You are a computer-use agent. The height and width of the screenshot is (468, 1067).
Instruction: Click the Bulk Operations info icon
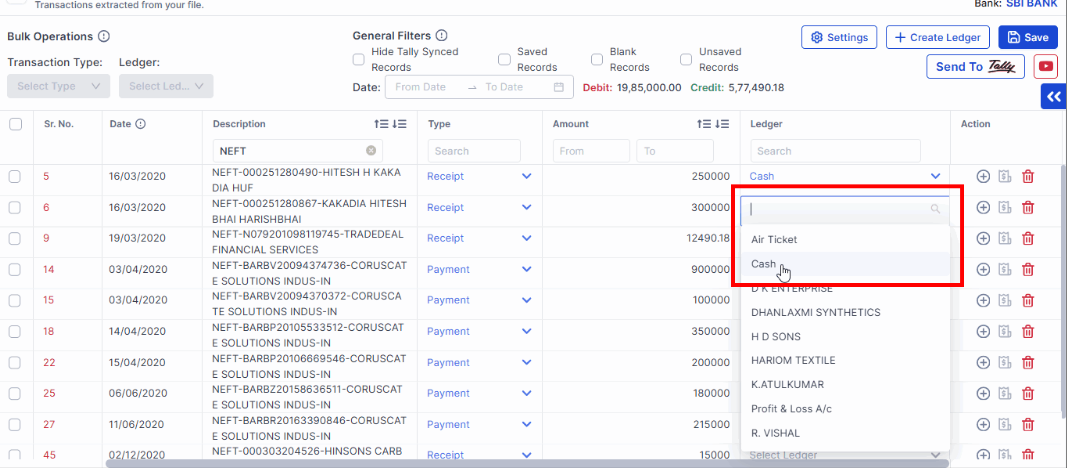(103, 37)
